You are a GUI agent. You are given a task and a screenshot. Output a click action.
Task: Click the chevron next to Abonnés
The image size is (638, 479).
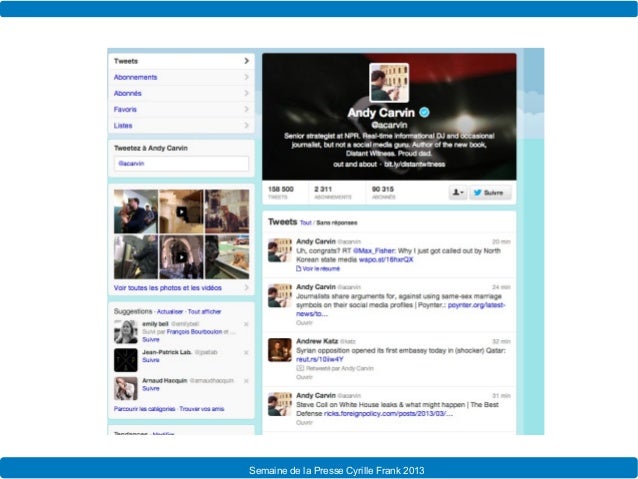pyautogui.click(x=247, y=93)
